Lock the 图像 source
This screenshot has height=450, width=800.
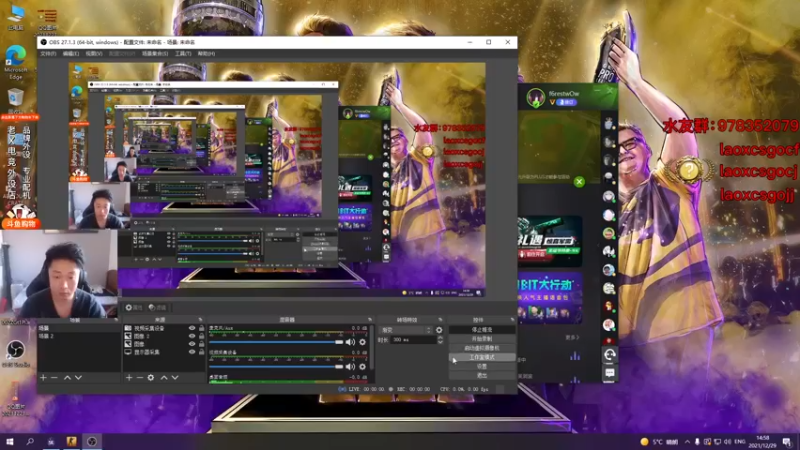[202, 344]
